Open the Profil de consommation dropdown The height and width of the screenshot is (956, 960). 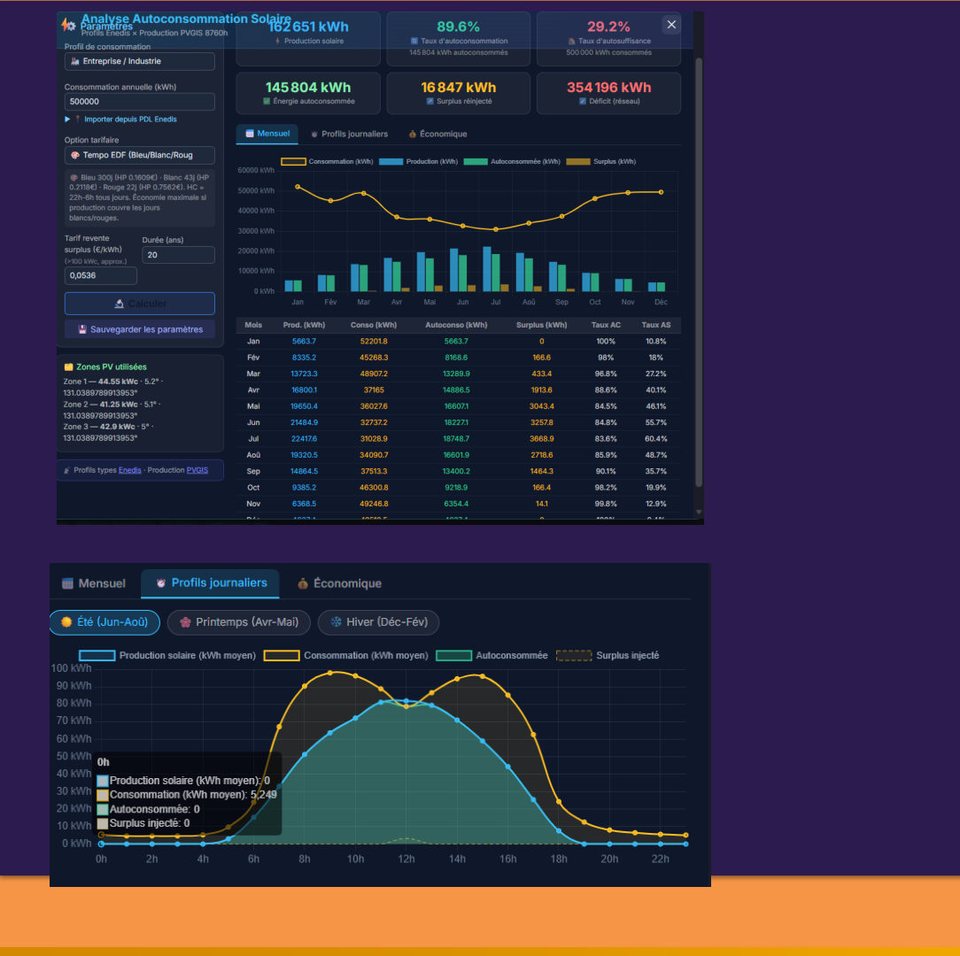139,62
